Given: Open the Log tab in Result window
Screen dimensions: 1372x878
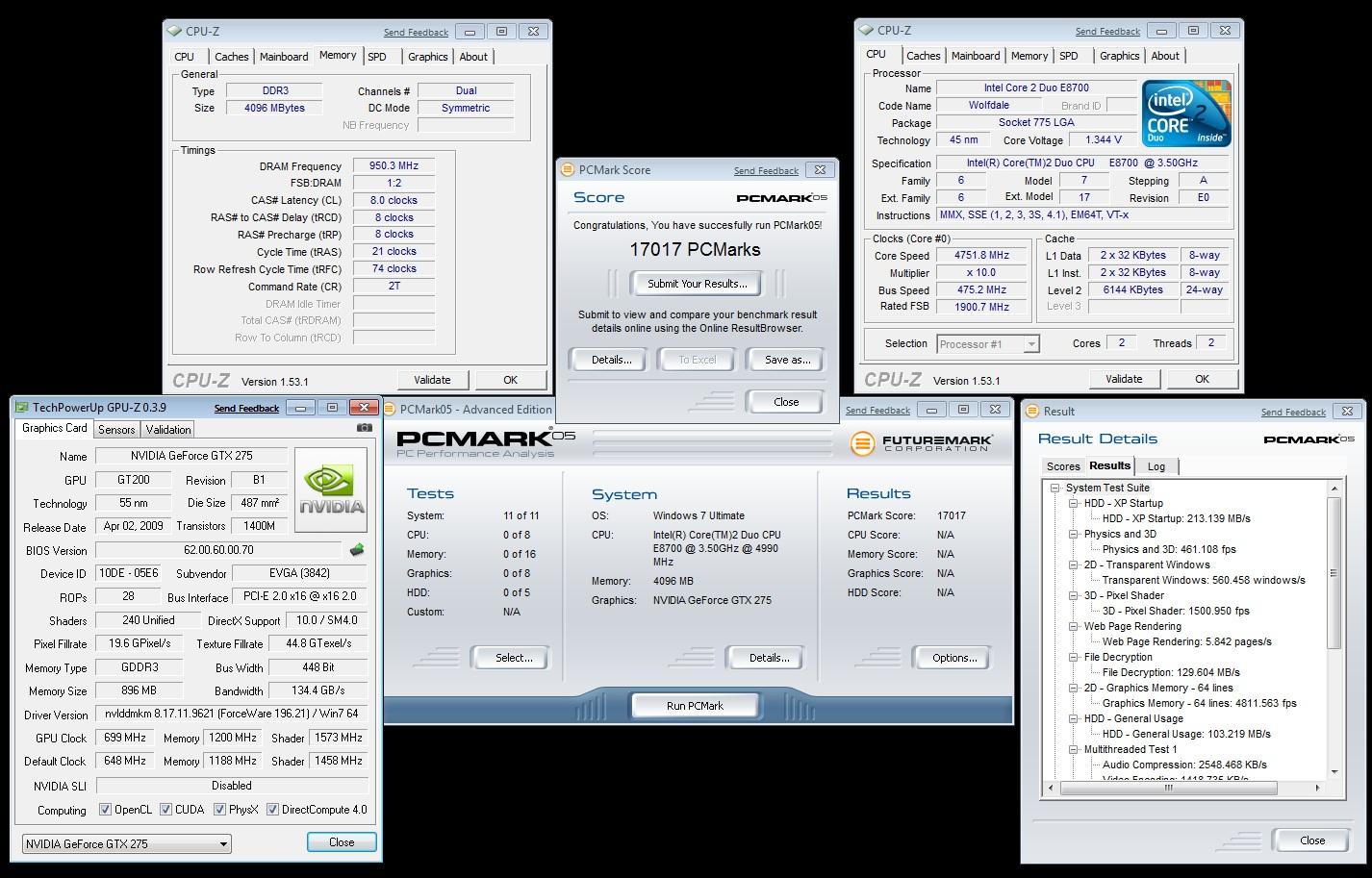Looking at the screenshot, I should (x=1156, y=466).
